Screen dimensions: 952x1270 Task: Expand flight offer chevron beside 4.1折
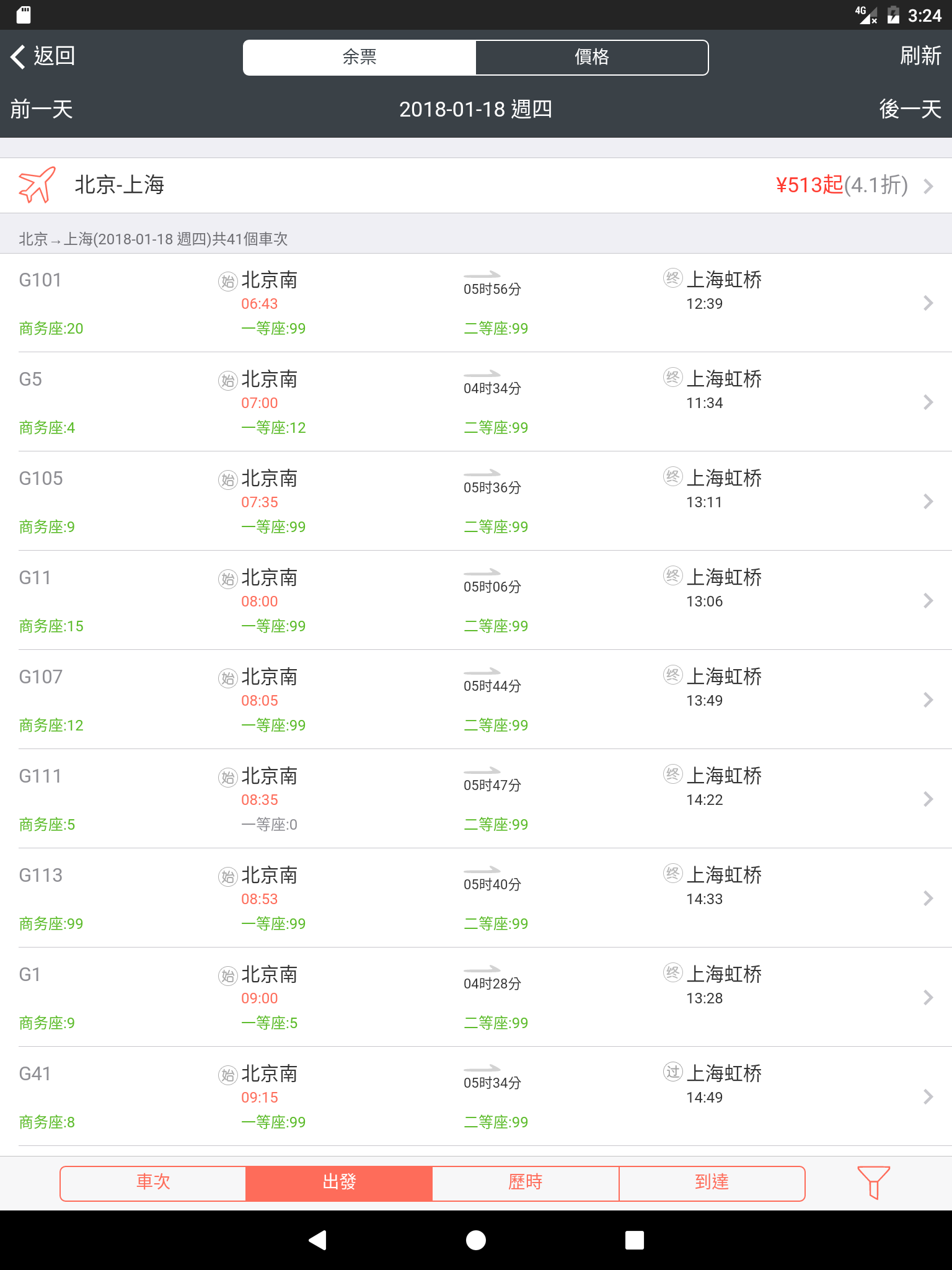tap(928, 186)
